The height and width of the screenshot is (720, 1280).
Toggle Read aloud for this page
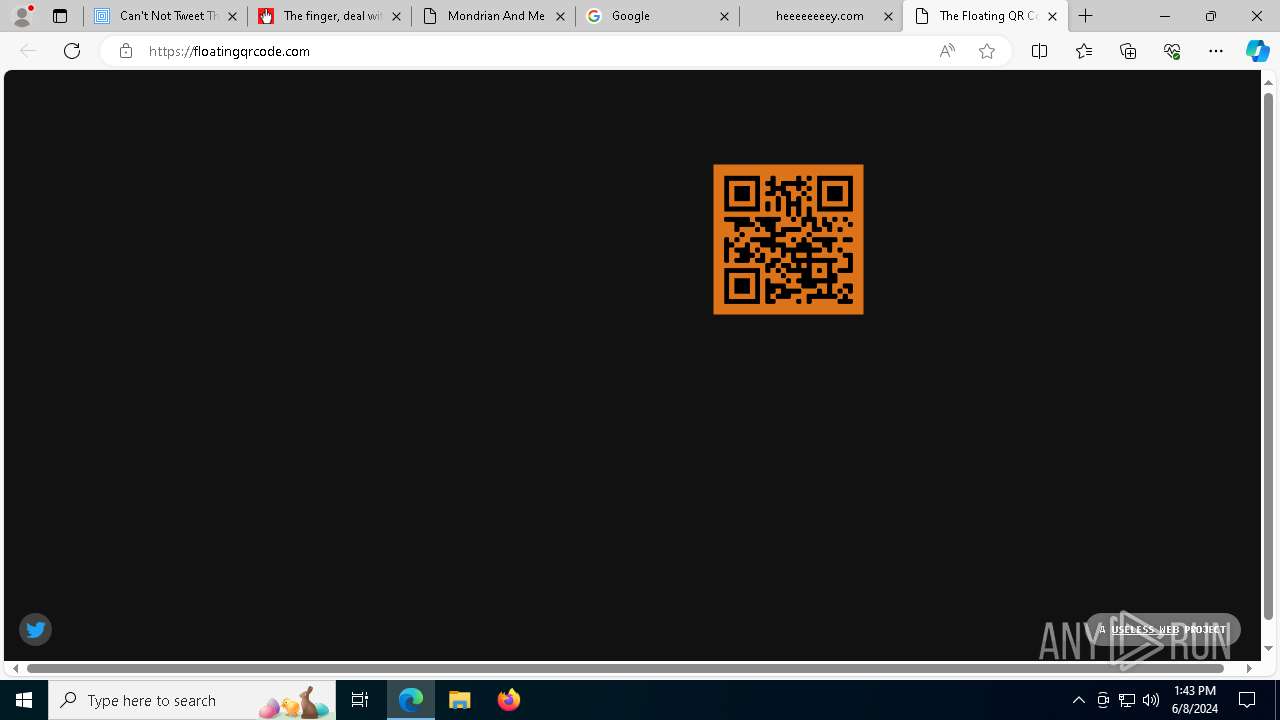coord(947,51)
